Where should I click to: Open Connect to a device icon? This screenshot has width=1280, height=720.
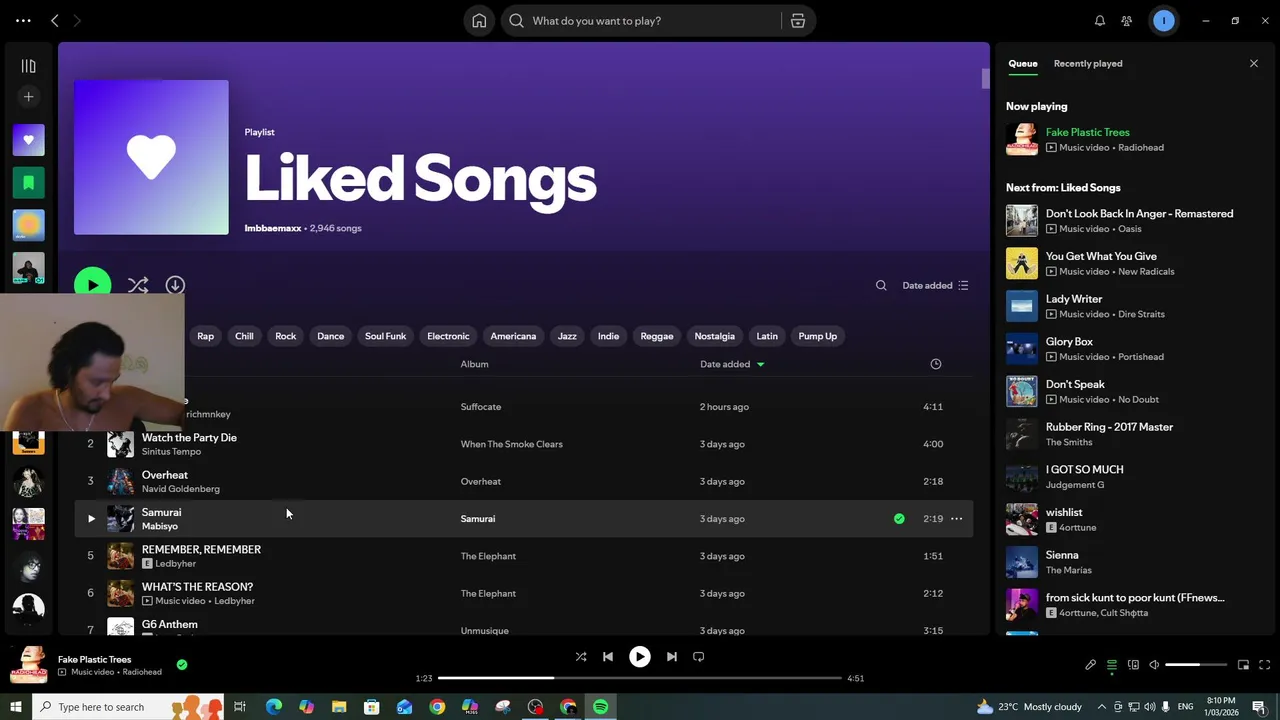[x=1133, y=665]
